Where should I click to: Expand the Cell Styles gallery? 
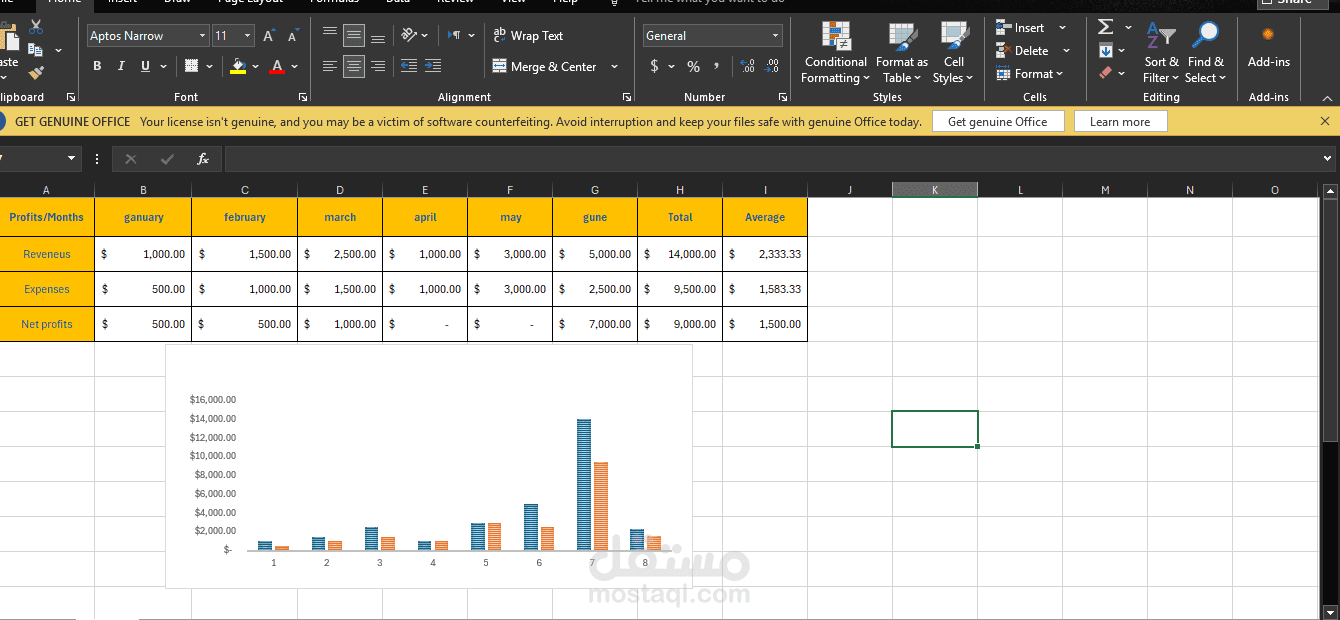953,52
